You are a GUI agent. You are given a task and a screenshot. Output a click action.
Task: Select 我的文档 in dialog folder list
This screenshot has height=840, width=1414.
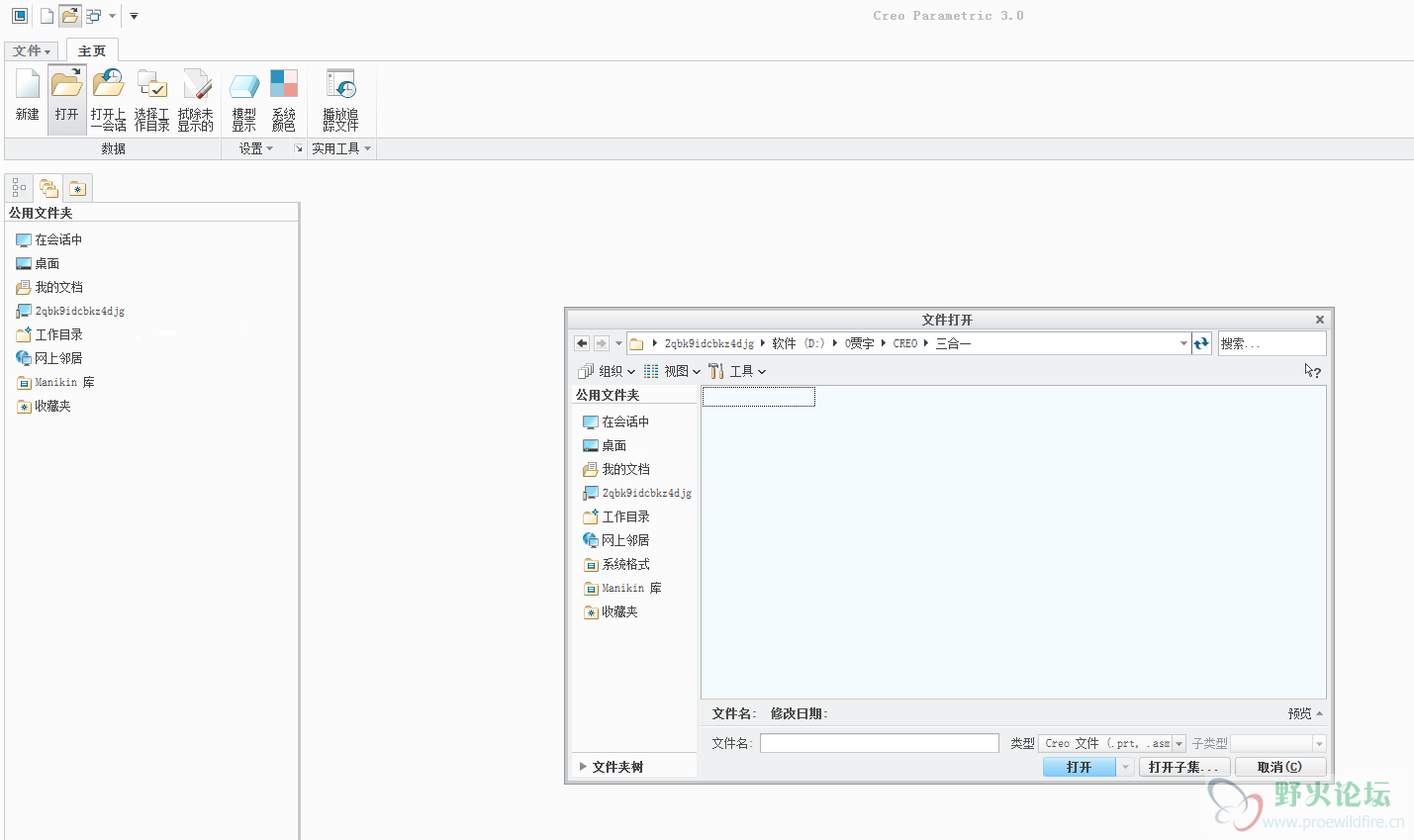(616, 469)
